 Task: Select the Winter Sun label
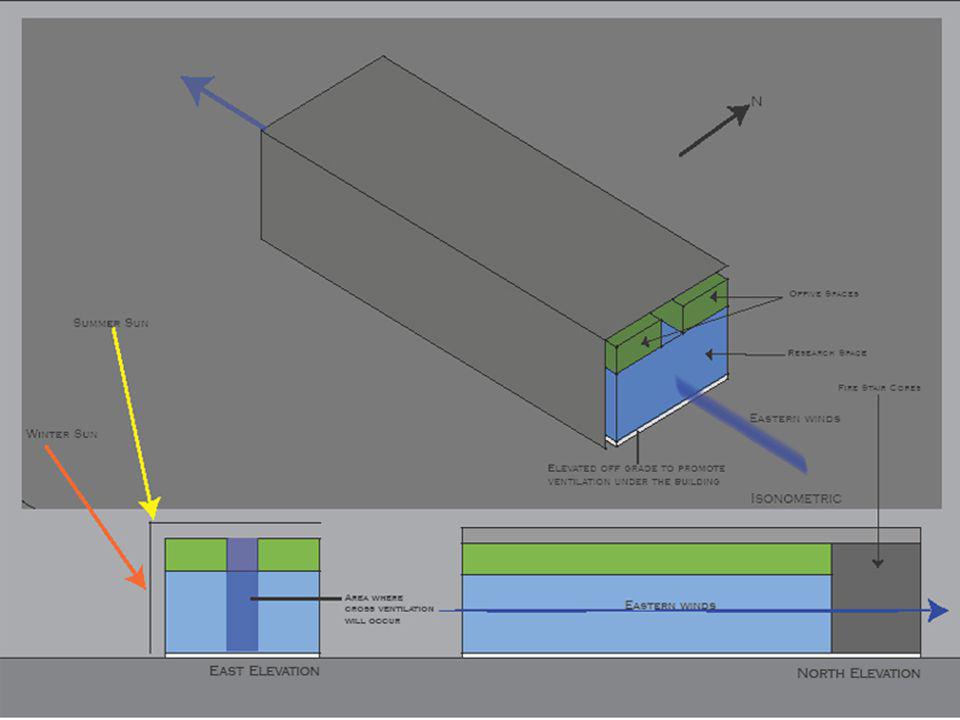tap(62, 433)
